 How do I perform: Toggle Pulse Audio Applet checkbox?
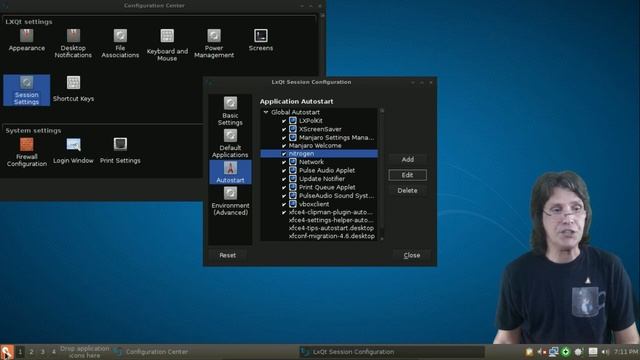284,171
